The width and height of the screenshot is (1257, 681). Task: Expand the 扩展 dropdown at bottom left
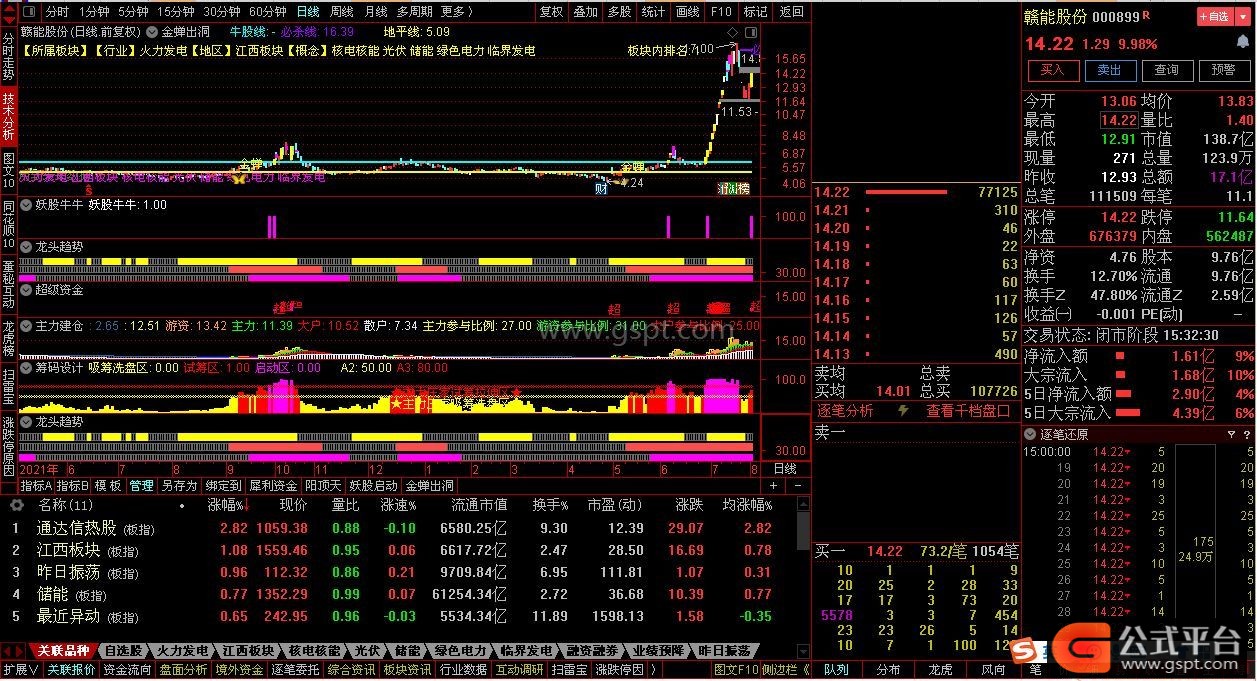tap(20, 670)
